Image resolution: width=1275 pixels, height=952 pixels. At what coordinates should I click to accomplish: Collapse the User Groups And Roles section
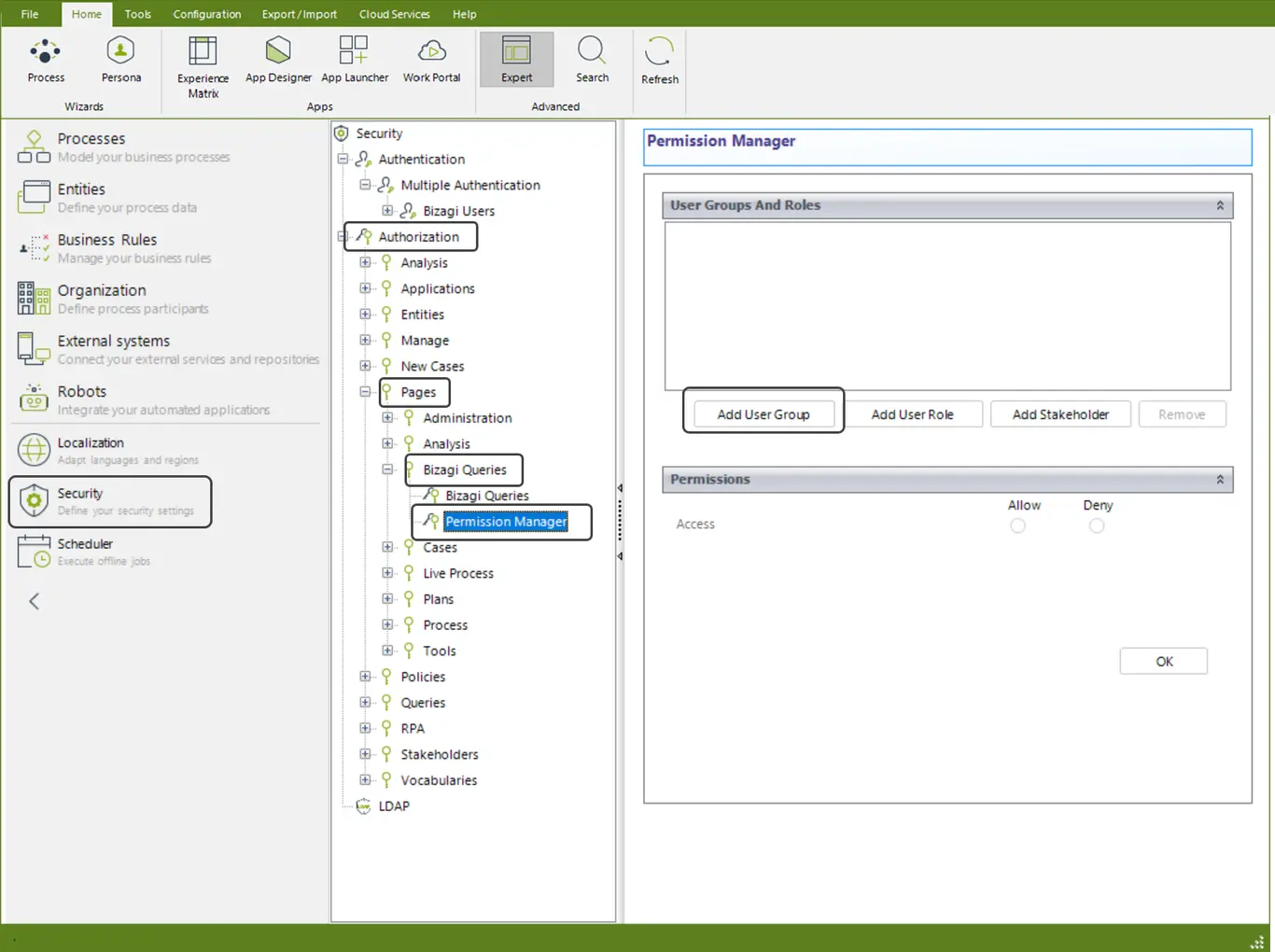[x=1220, y=205]
